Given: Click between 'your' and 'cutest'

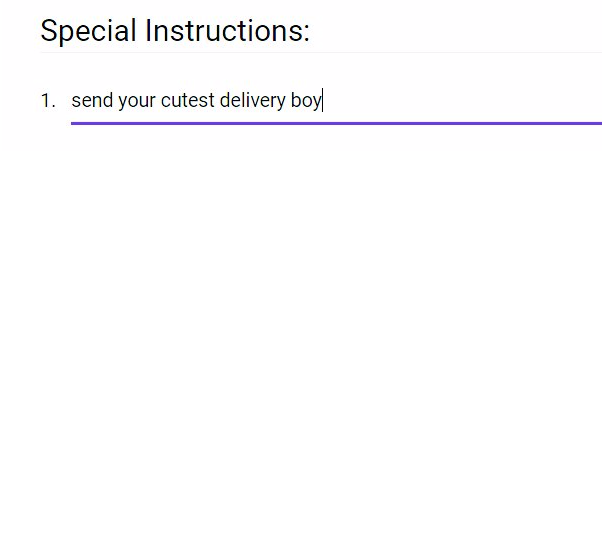Looking at the screenshot, I should (158, 100).
